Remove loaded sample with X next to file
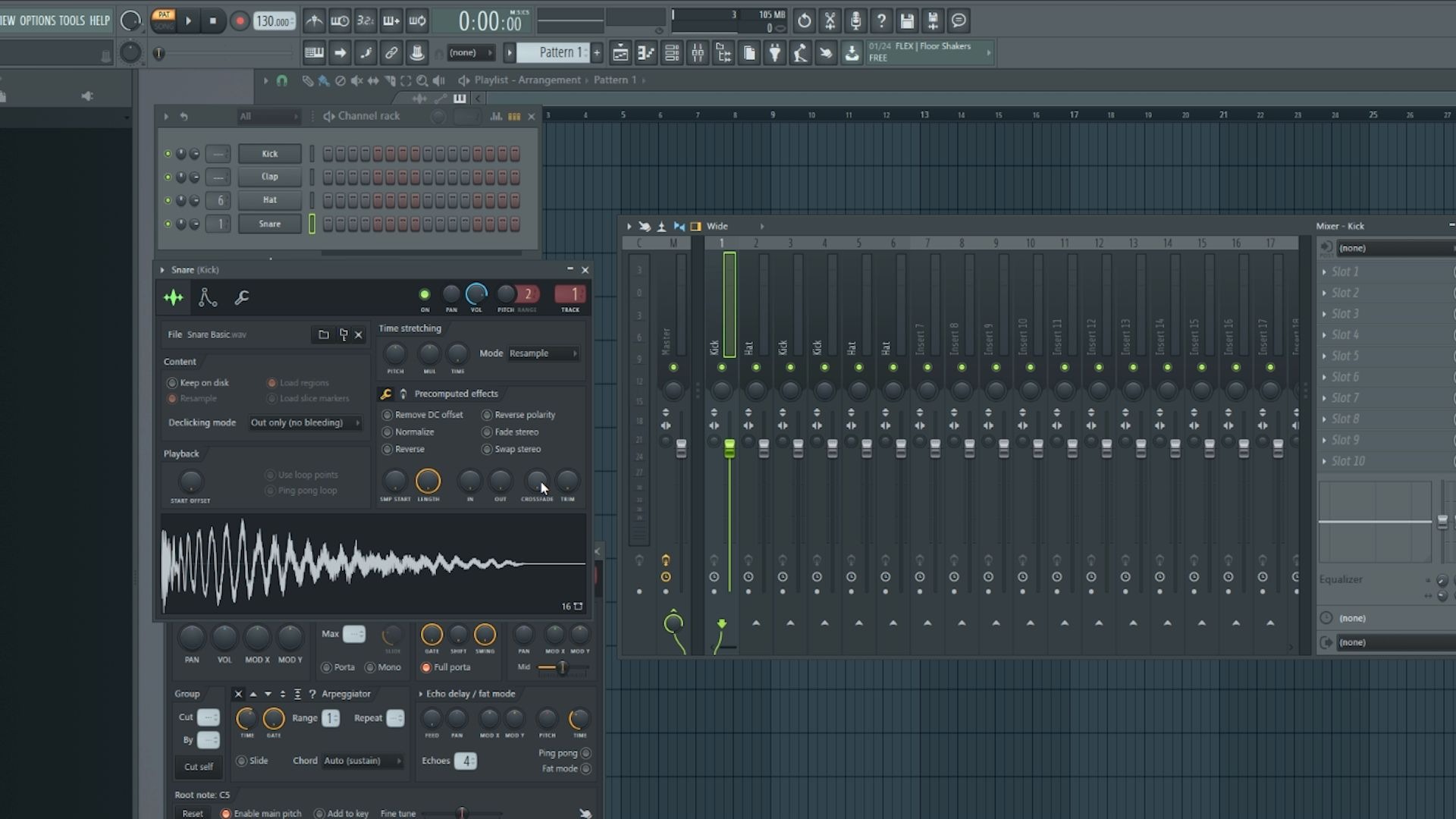The height and width of the screenshot is (819, 1456). tap(359, 334)
